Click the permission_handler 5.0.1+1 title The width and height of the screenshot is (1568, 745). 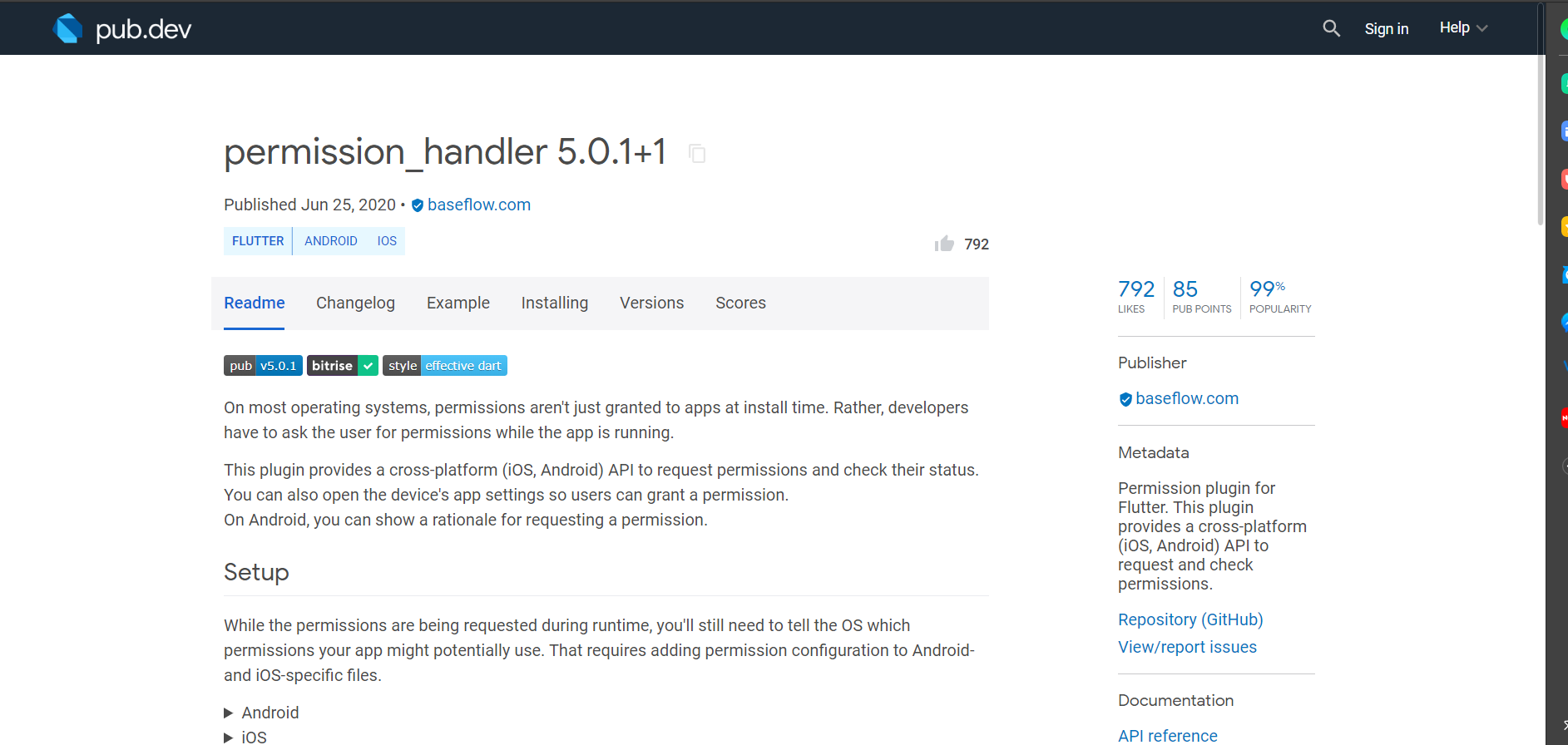click(445, 151)
